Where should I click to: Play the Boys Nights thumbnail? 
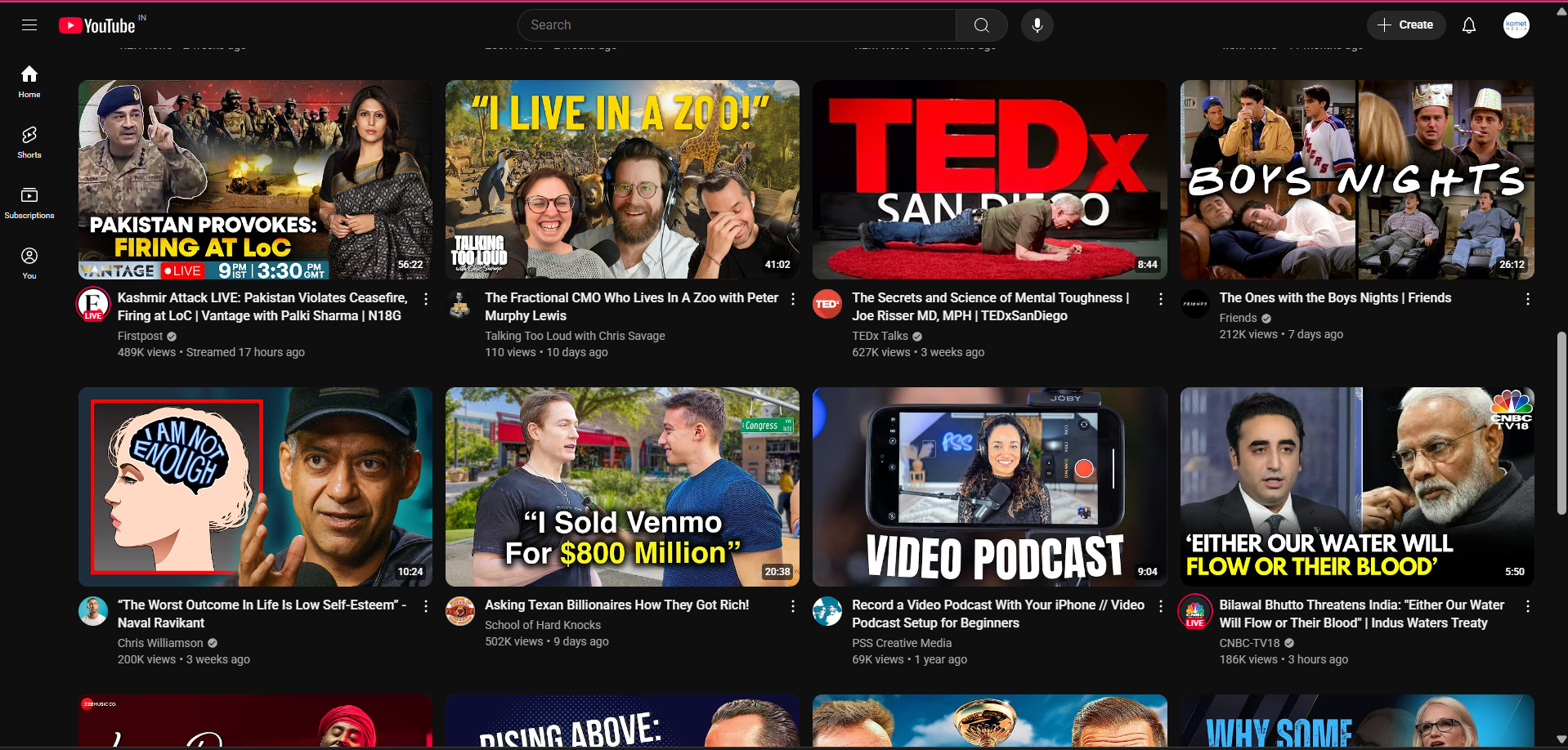pos(1357,180)
